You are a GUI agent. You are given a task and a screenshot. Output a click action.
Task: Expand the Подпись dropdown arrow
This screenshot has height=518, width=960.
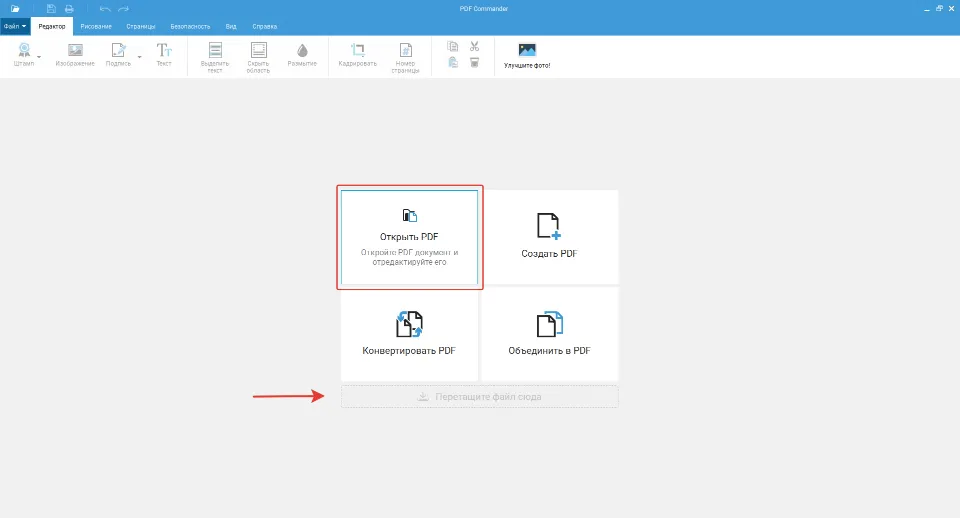pyautogui.click(x=140, y=57)
